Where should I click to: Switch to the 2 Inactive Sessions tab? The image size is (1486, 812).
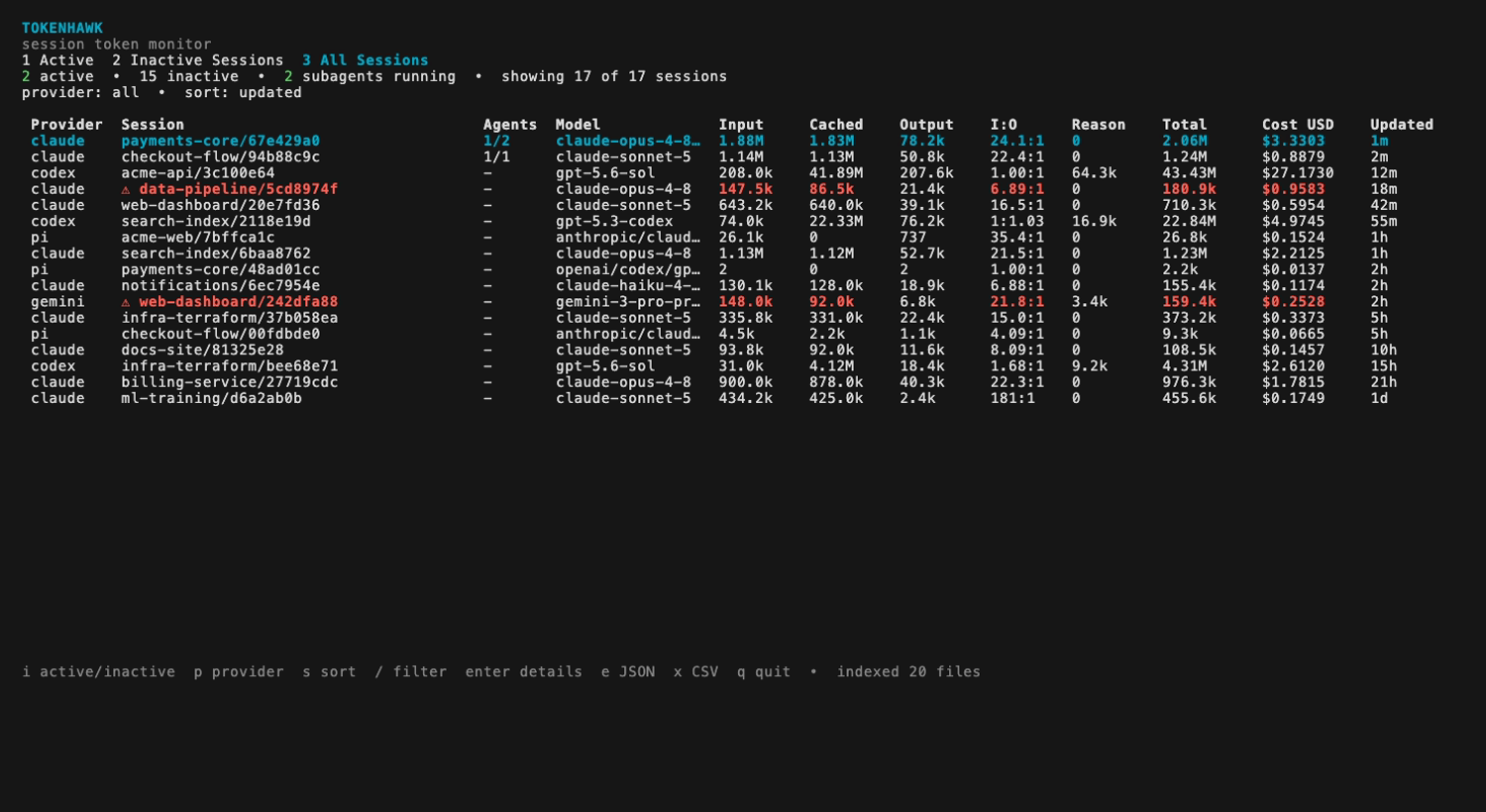(x=197, y=60)
